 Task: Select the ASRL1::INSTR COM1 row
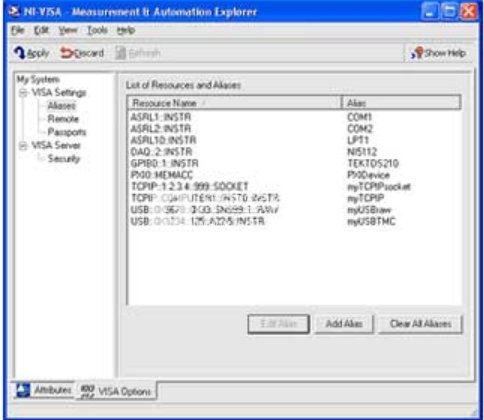tap(295, 117)
